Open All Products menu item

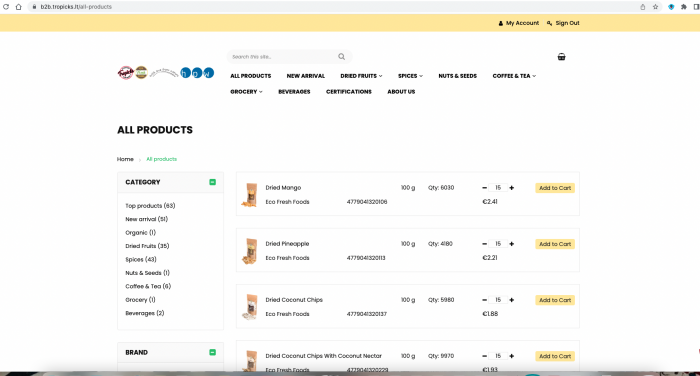click(250, 76)
